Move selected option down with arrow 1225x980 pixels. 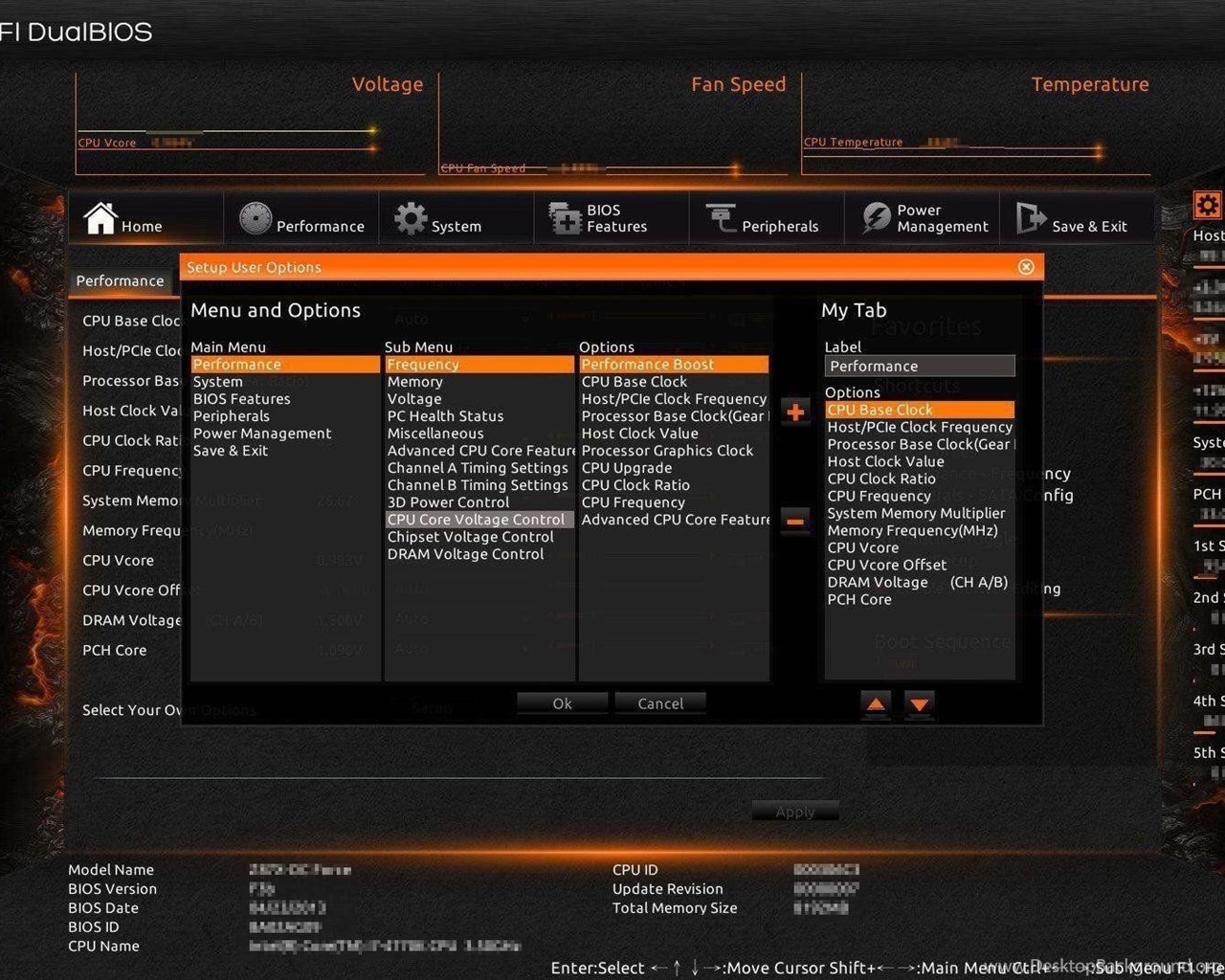tap(920, 705)
